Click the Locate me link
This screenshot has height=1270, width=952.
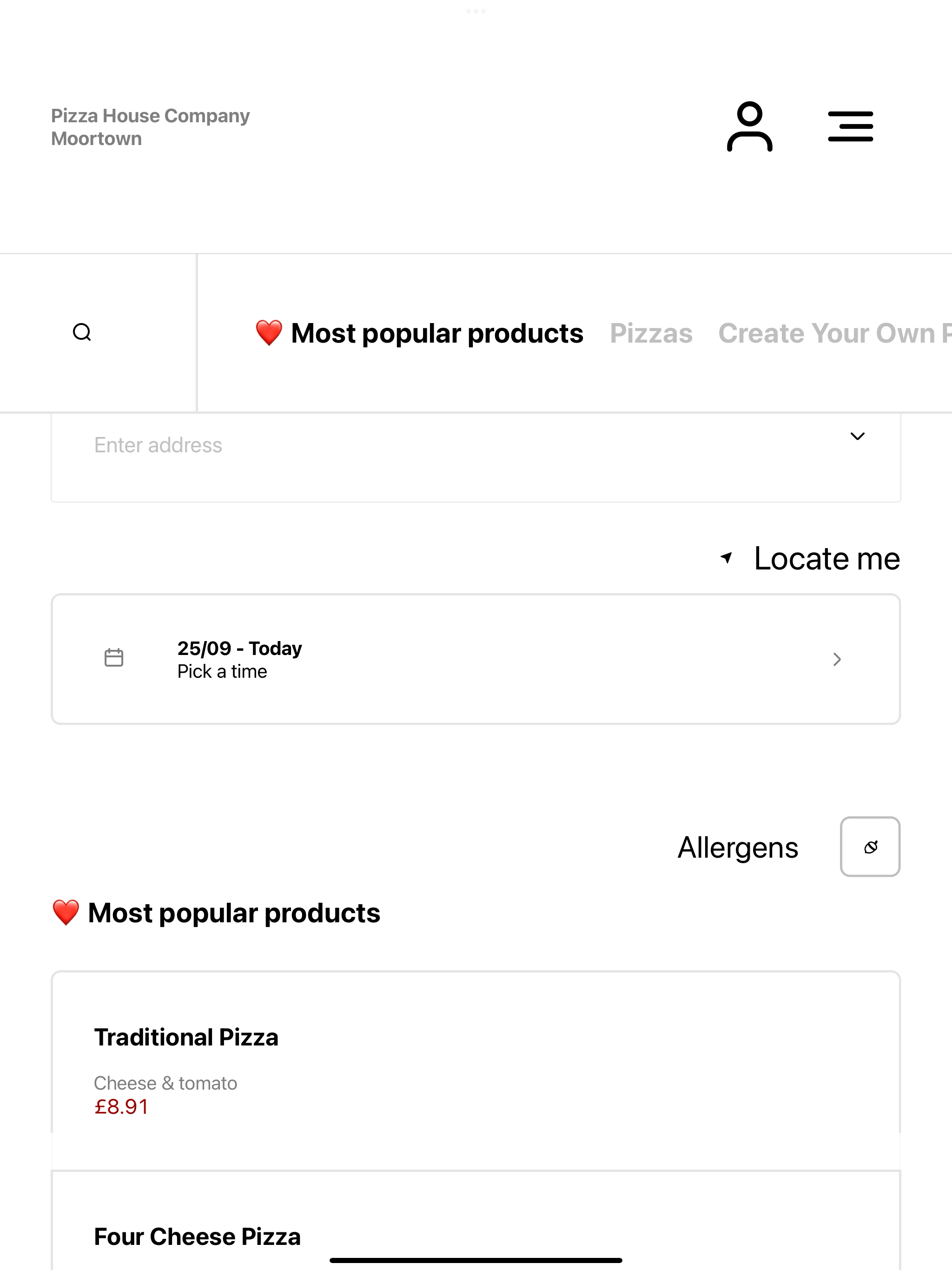point(827,559)
